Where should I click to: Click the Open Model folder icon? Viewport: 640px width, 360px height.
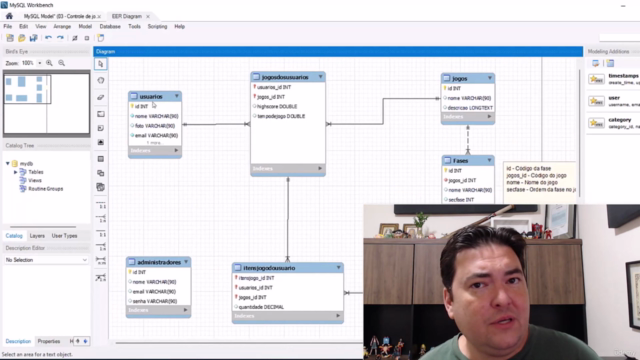22,38
